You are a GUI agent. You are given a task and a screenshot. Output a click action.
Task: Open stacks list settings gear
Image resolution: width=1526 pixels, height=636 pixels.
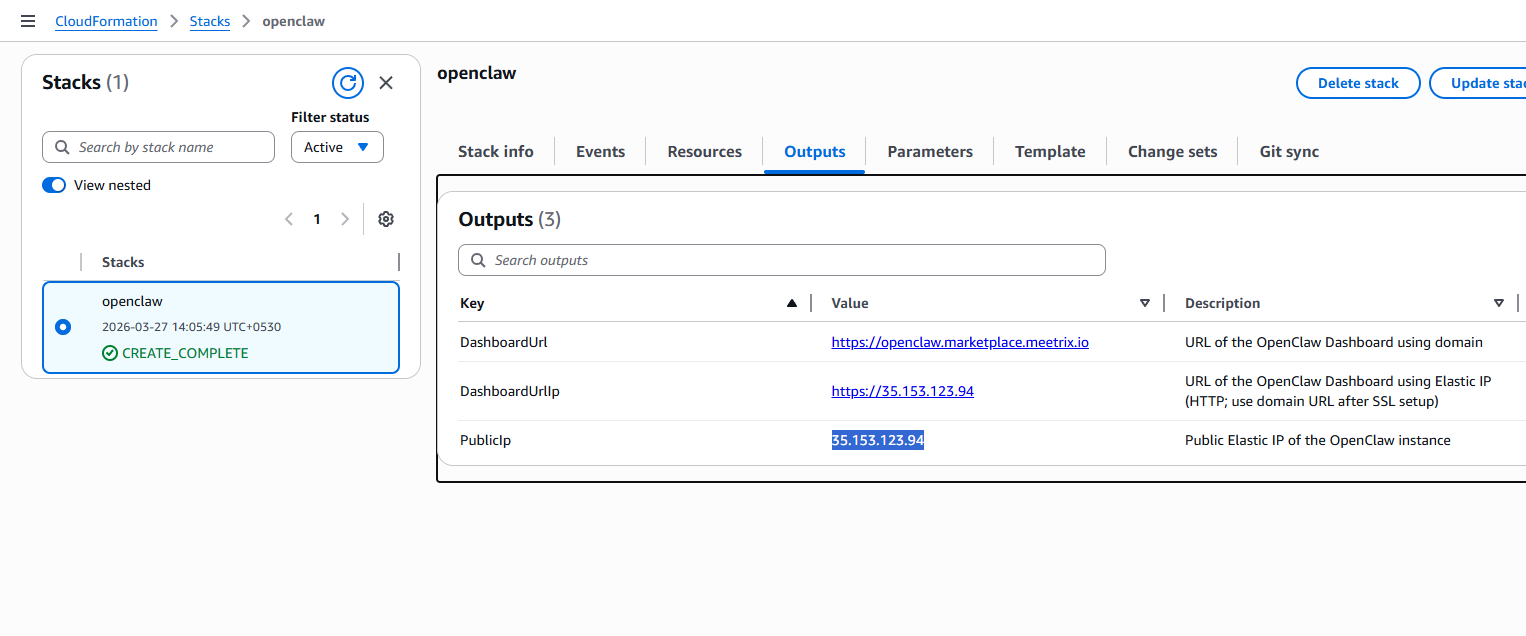click(x=386, y=219)
